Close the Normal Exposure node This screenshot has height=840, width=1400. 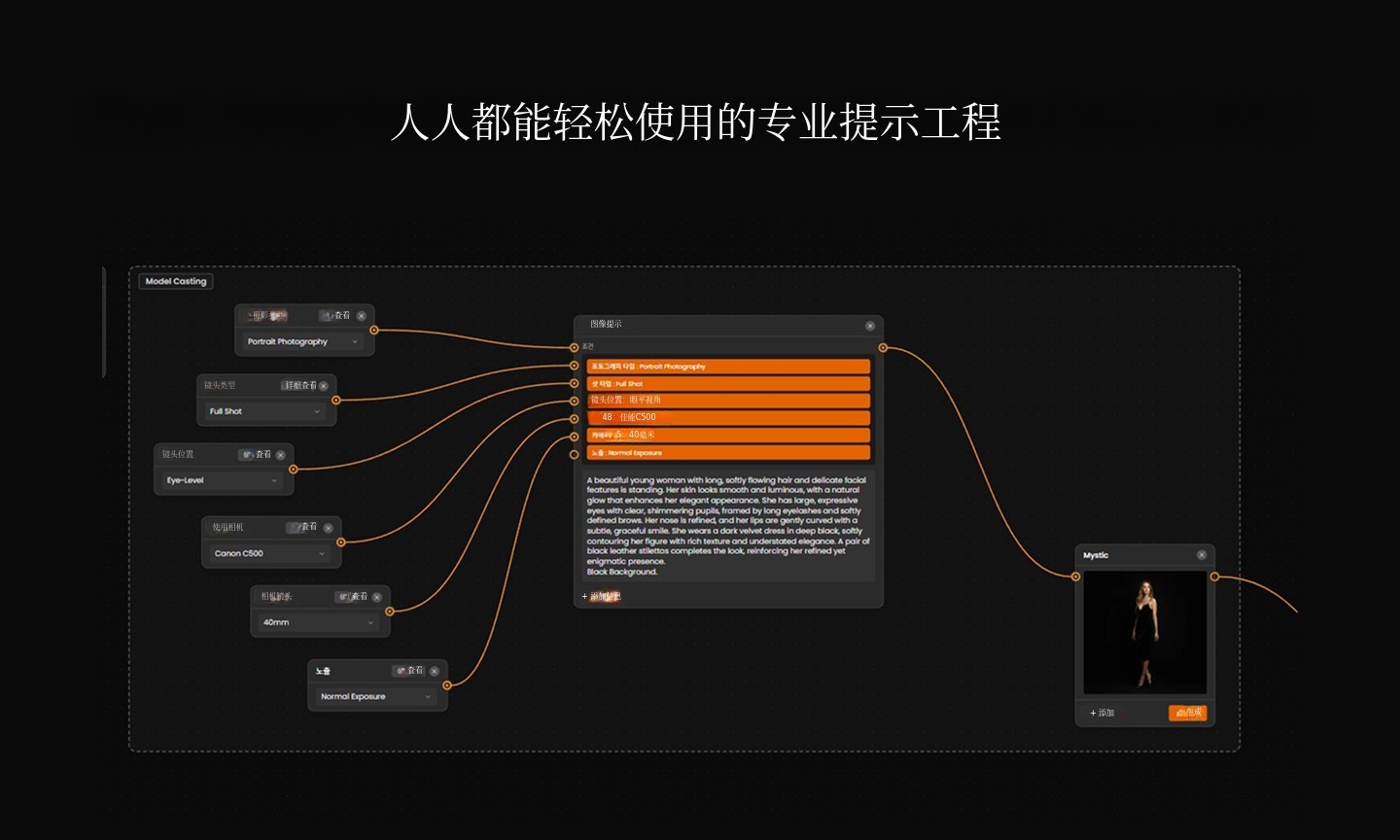435,671
